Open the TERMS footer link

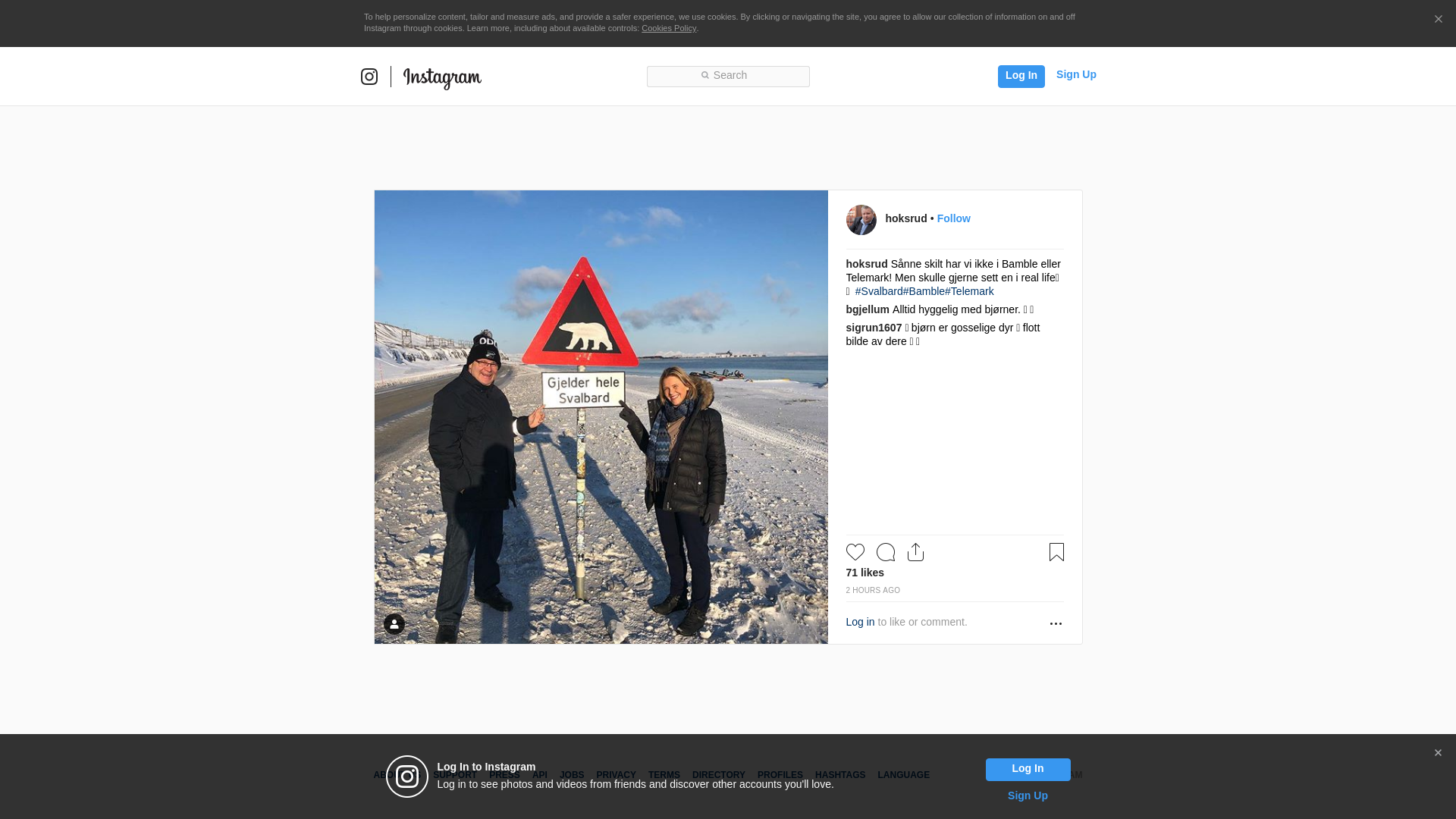[x=664, y=775]
